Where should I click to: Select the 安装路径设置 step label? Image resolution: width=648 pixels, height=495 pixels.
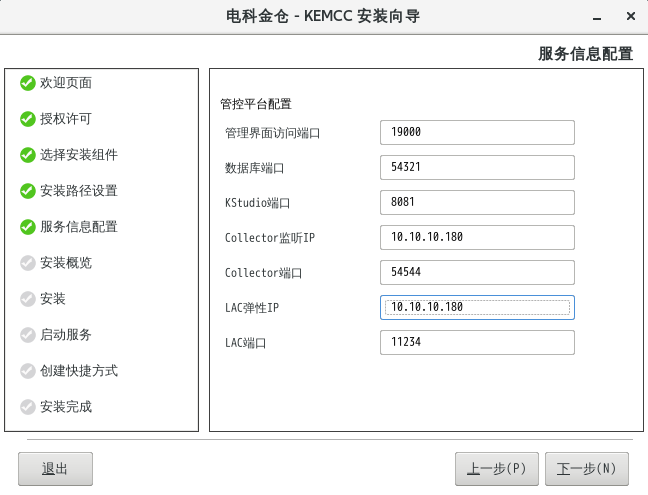[79, 191]
